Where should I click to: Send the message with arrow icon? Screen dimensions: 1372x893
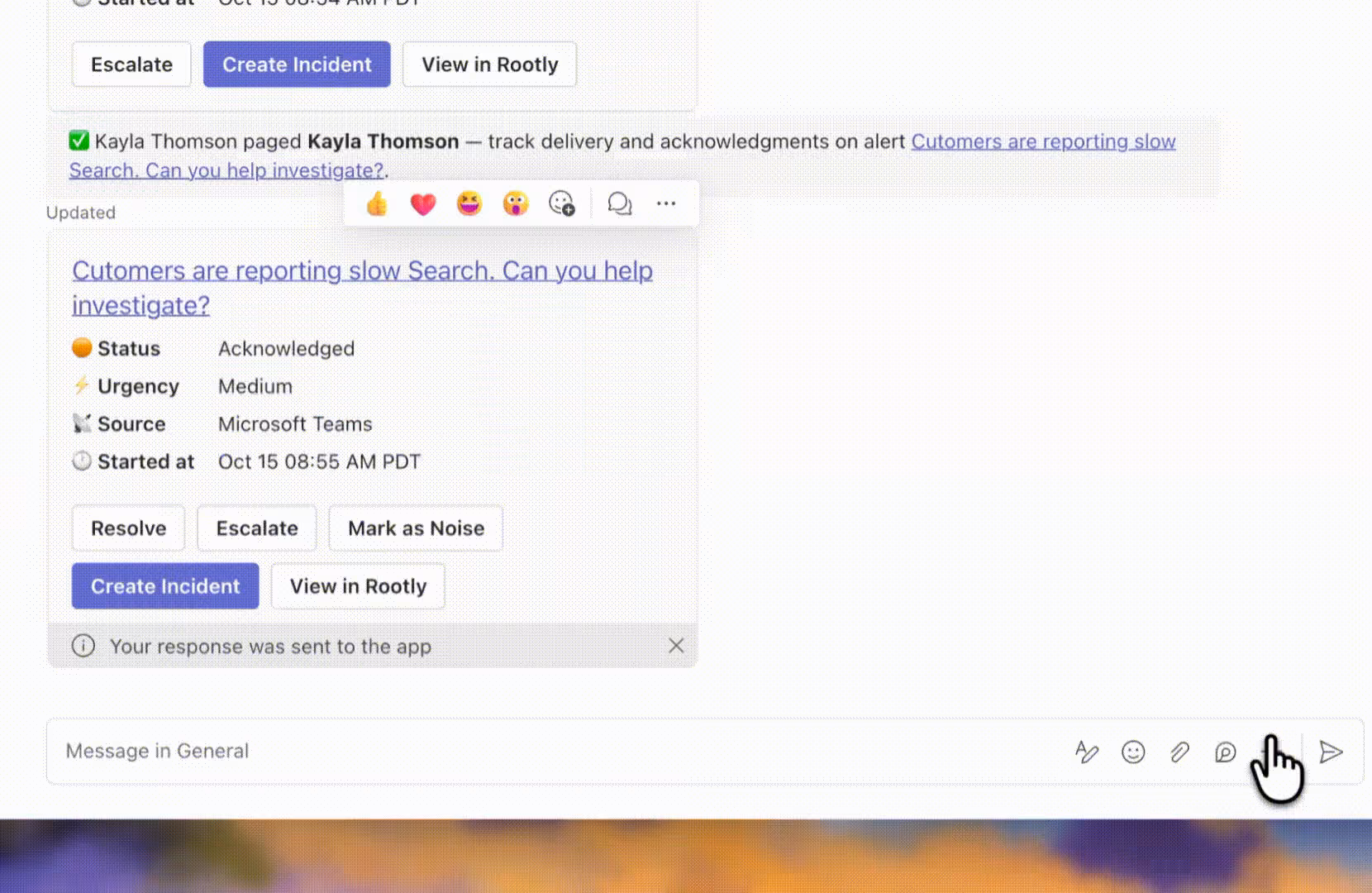[x=1331, y=752]
